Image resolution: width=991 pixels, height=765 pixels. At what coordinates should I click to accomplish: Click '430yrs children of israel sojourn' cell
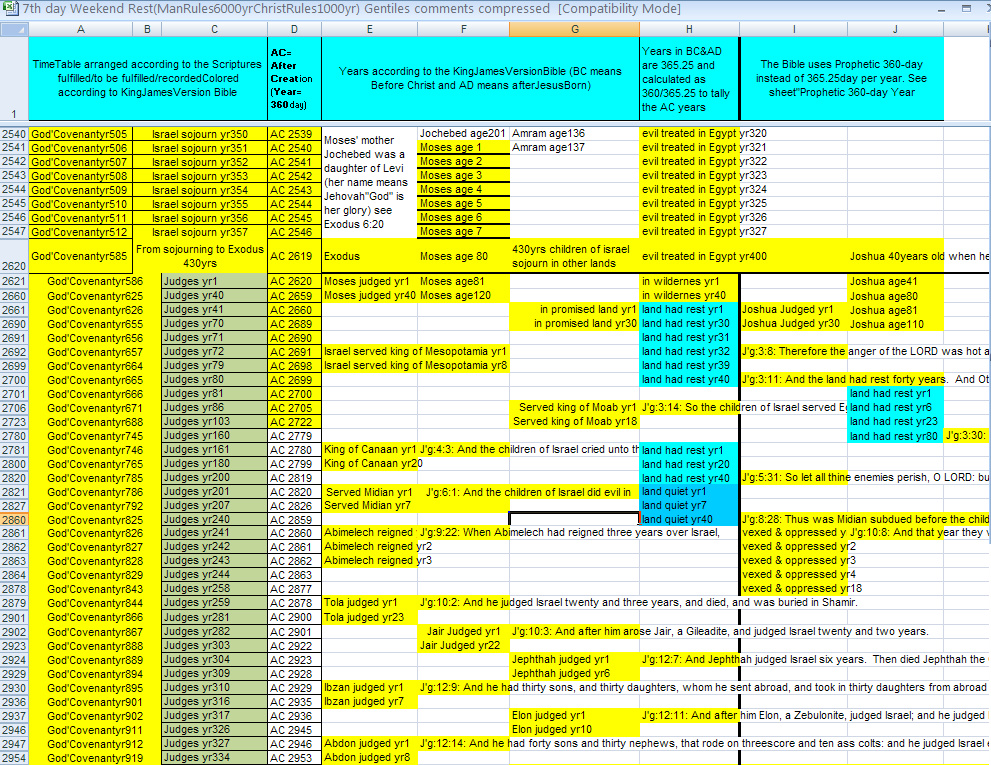575,256
